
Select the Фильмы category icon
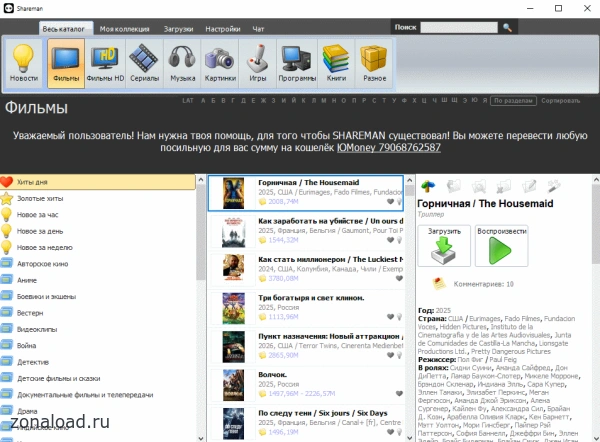pyautogui.click(x=66, y=64)
